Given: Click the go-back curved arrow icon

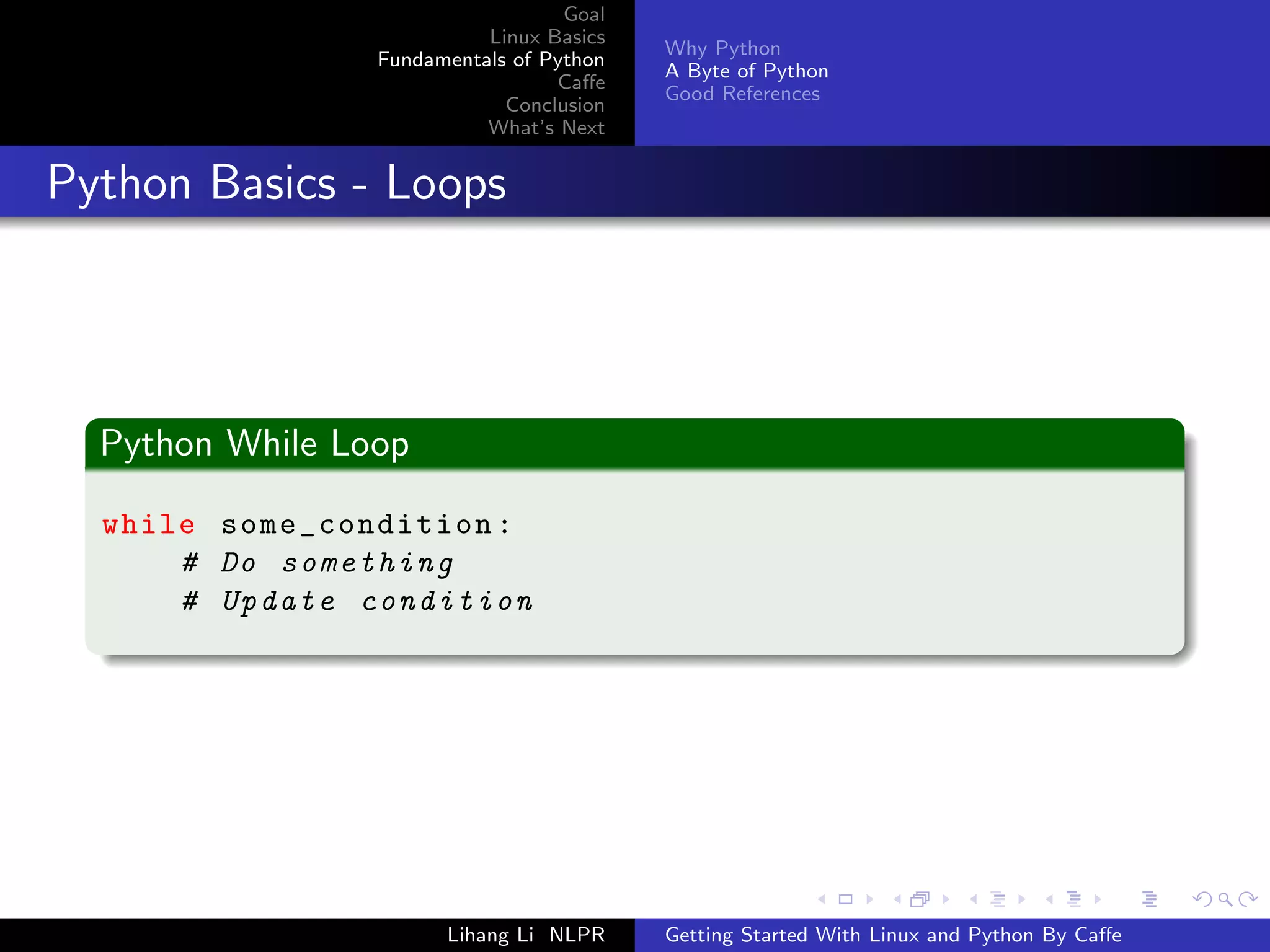Looking at the screenshot, I should 1202,899.
